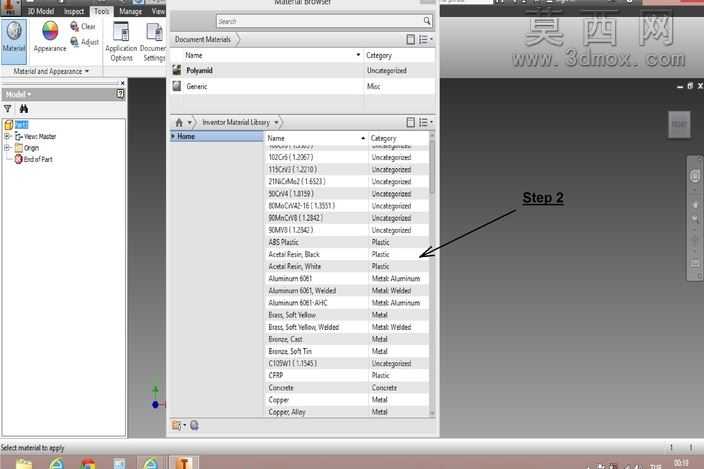Click the Adjust appearance button

[x=84, y=42]
